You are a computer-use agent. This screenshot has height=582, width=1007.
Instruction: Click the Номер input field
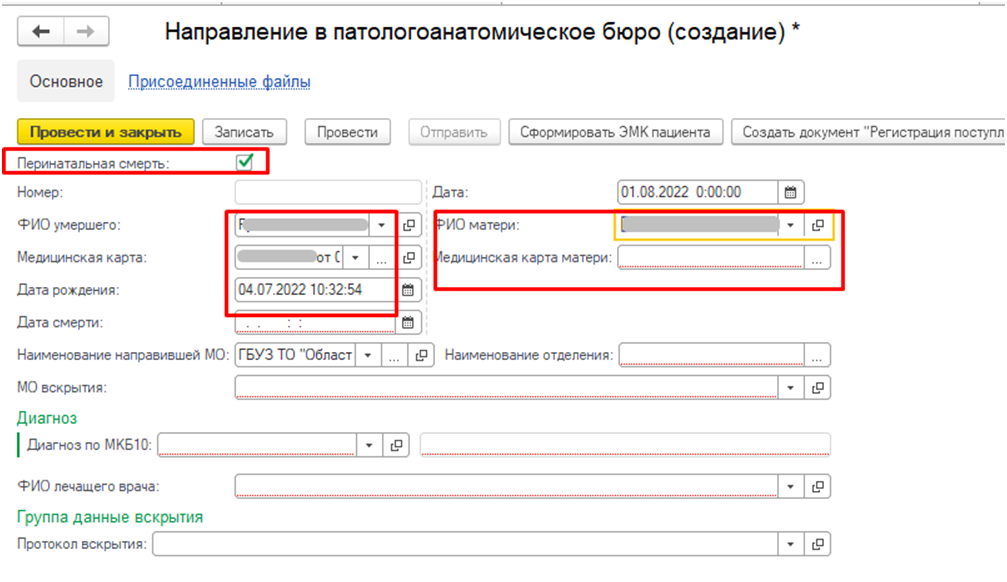coord(328,192)
